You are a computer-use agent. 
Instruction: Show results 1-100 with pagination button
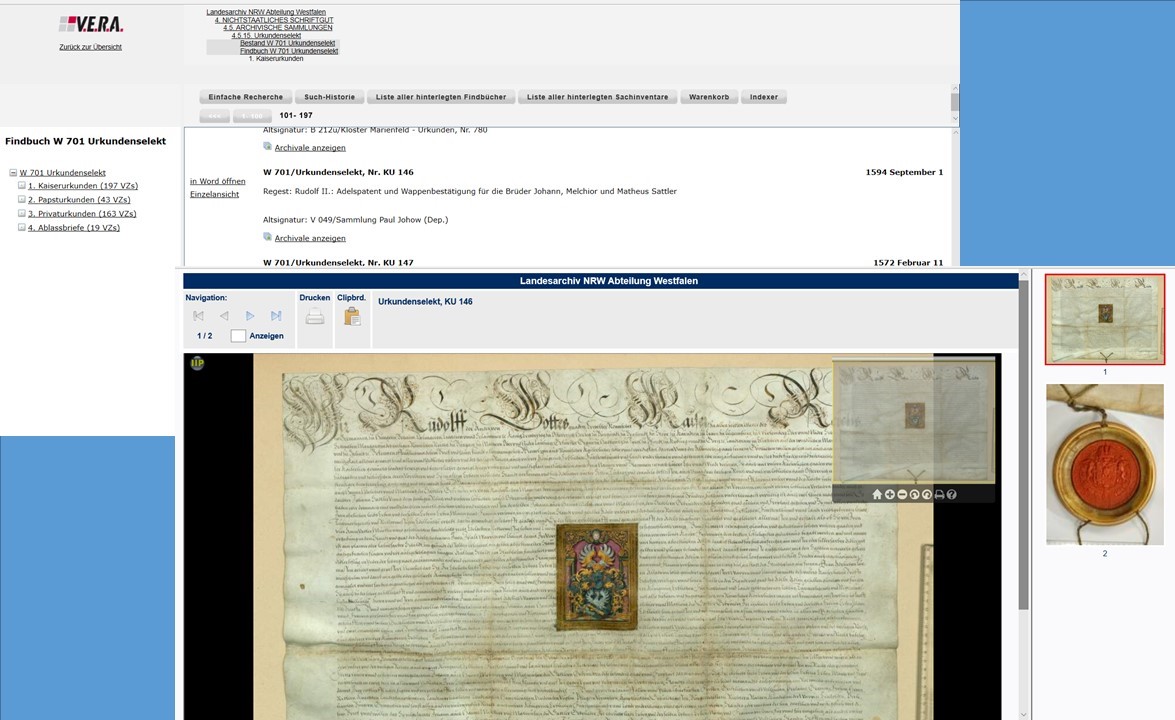click(252, 116)
